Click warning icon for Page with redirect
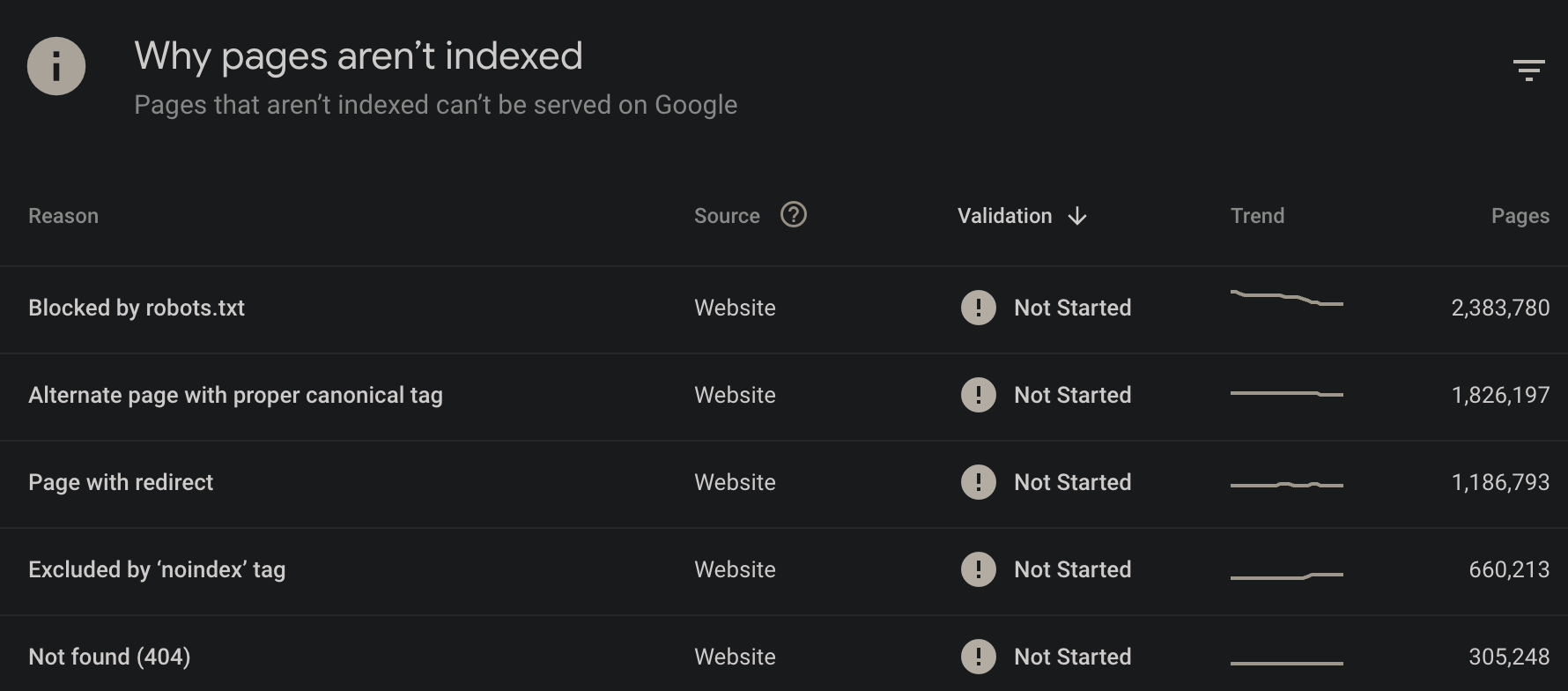The image size is (1568, 691). pyautogui.click(x=978, y=482)
